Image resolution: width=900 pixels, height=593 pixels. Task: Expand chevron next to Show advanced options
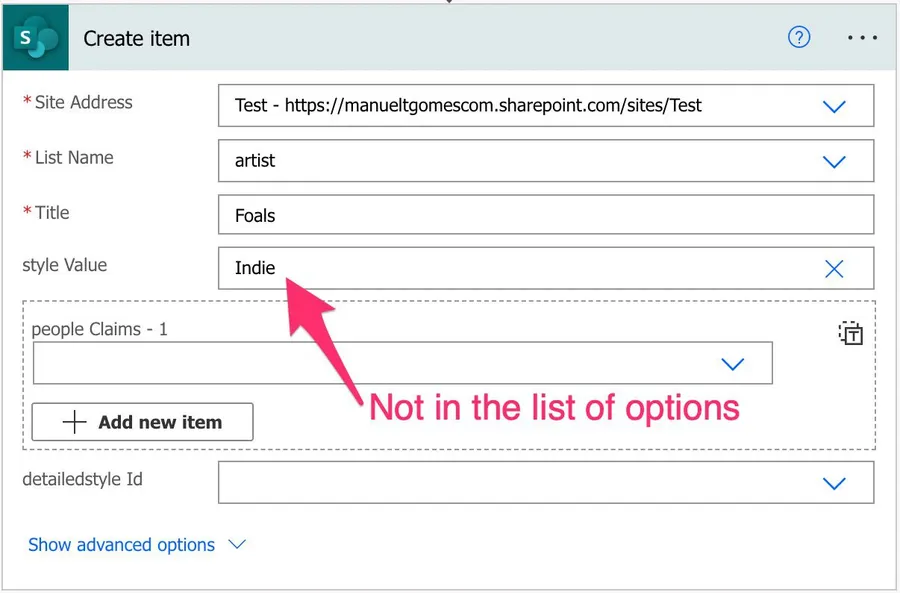tap(237, 545)
